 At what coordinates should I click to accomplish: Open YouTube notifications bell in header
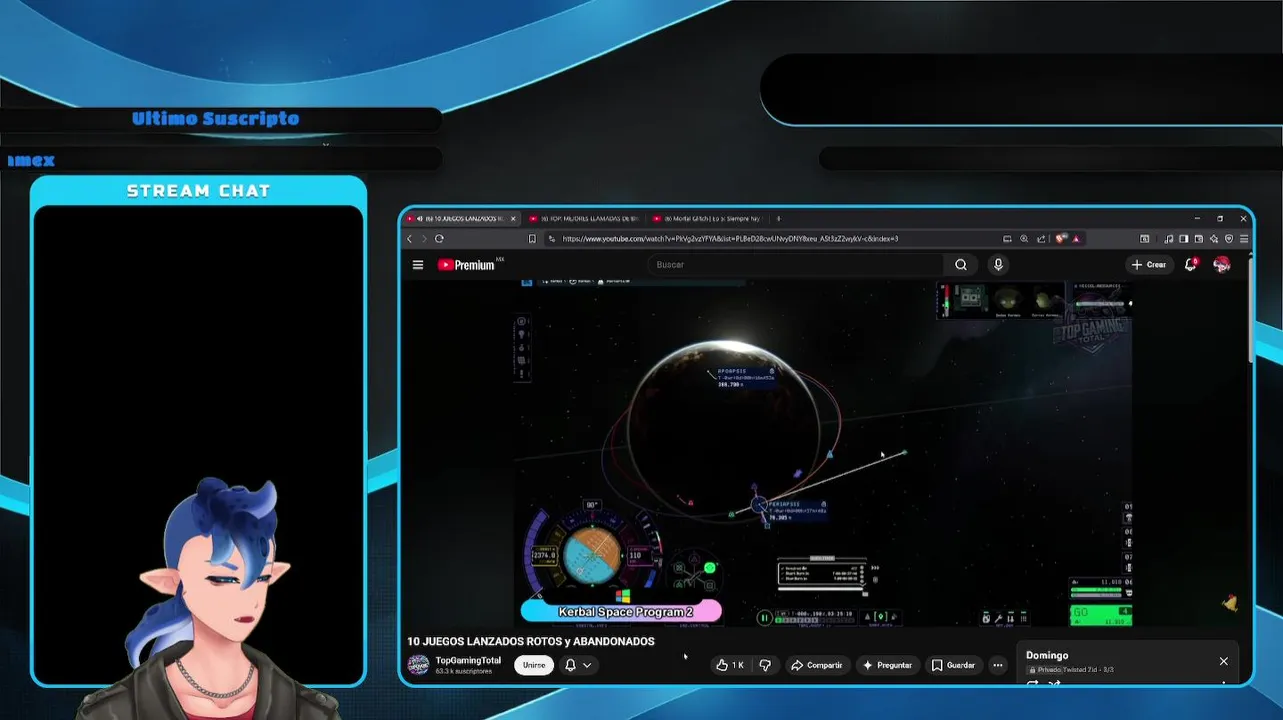(1190, 265)
